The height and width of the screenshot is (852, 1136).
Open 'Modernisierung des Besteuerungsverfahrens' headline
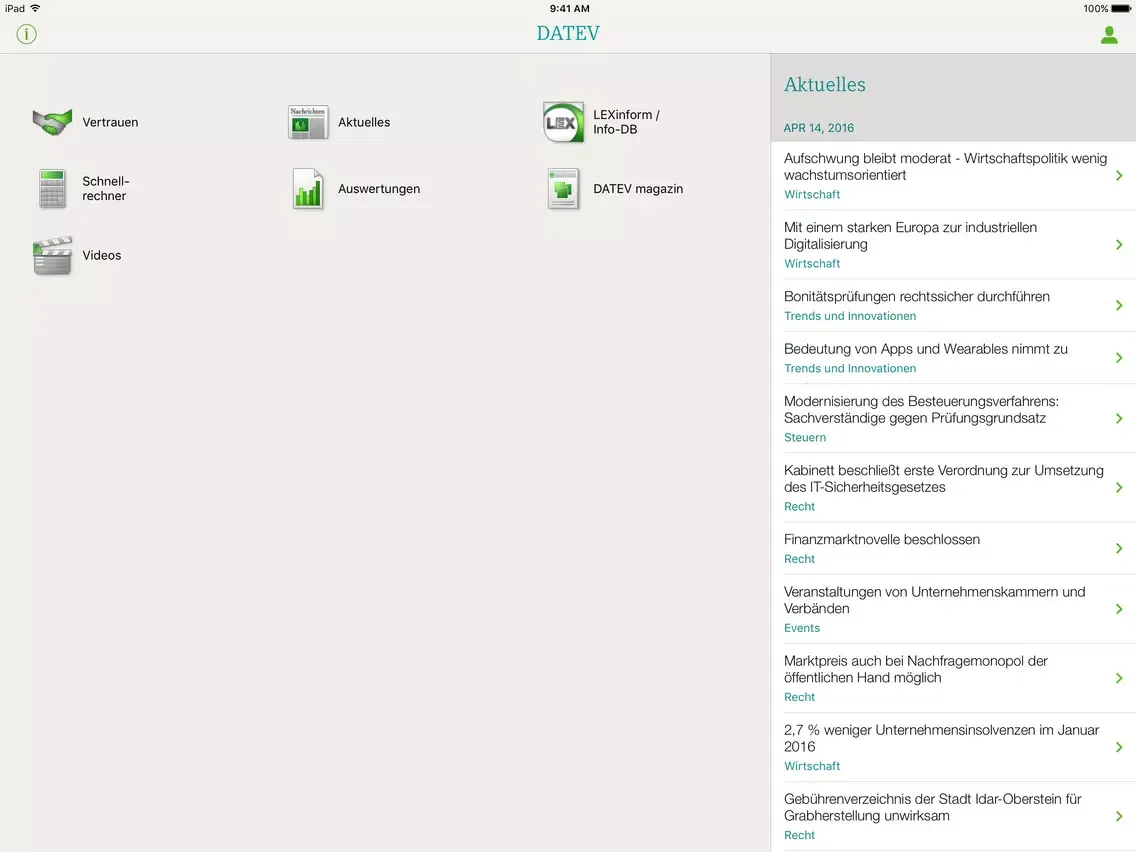tap(921, 409)
